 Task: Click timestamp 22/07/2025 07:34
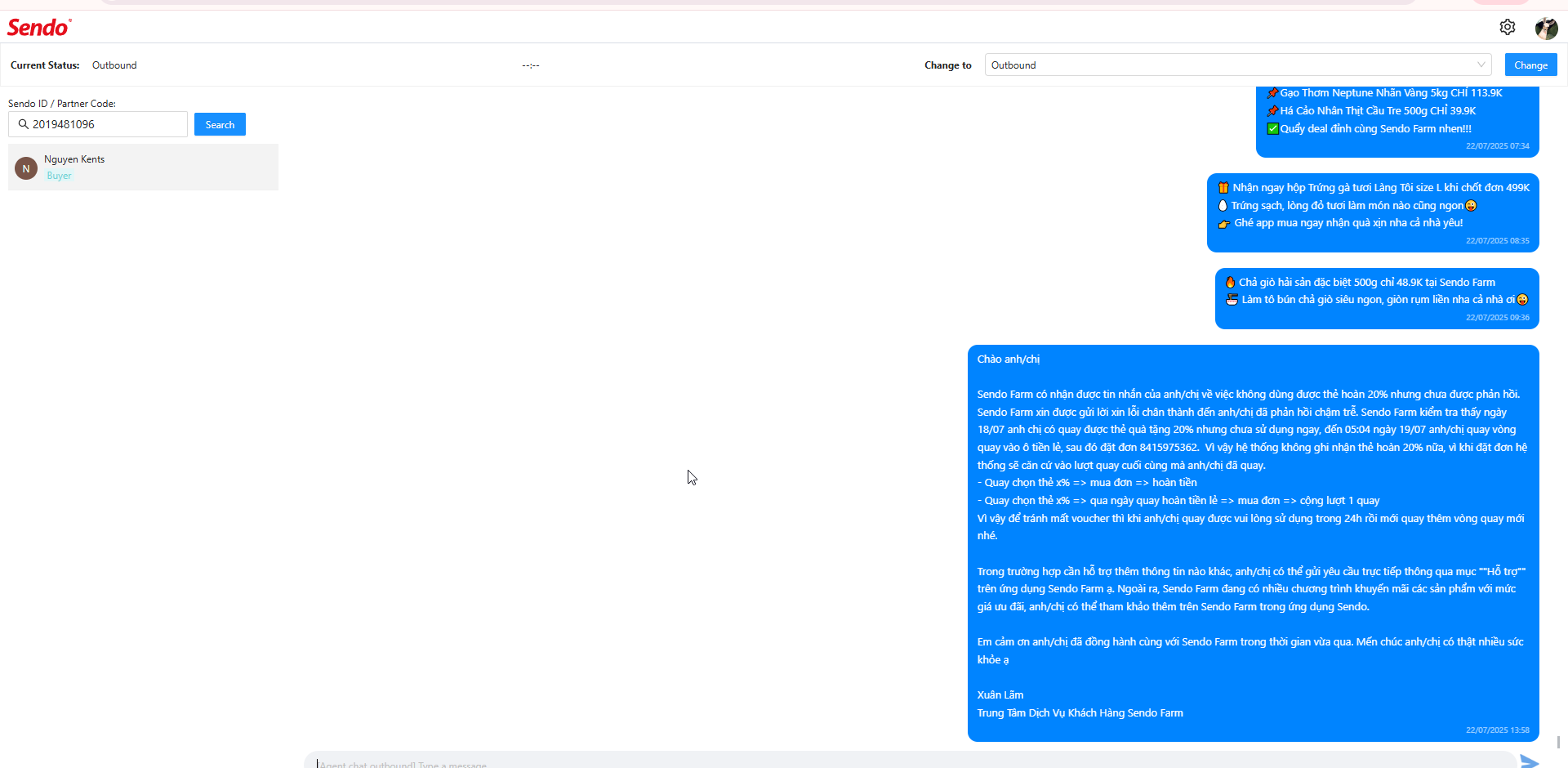click(x=1497, y=146)
